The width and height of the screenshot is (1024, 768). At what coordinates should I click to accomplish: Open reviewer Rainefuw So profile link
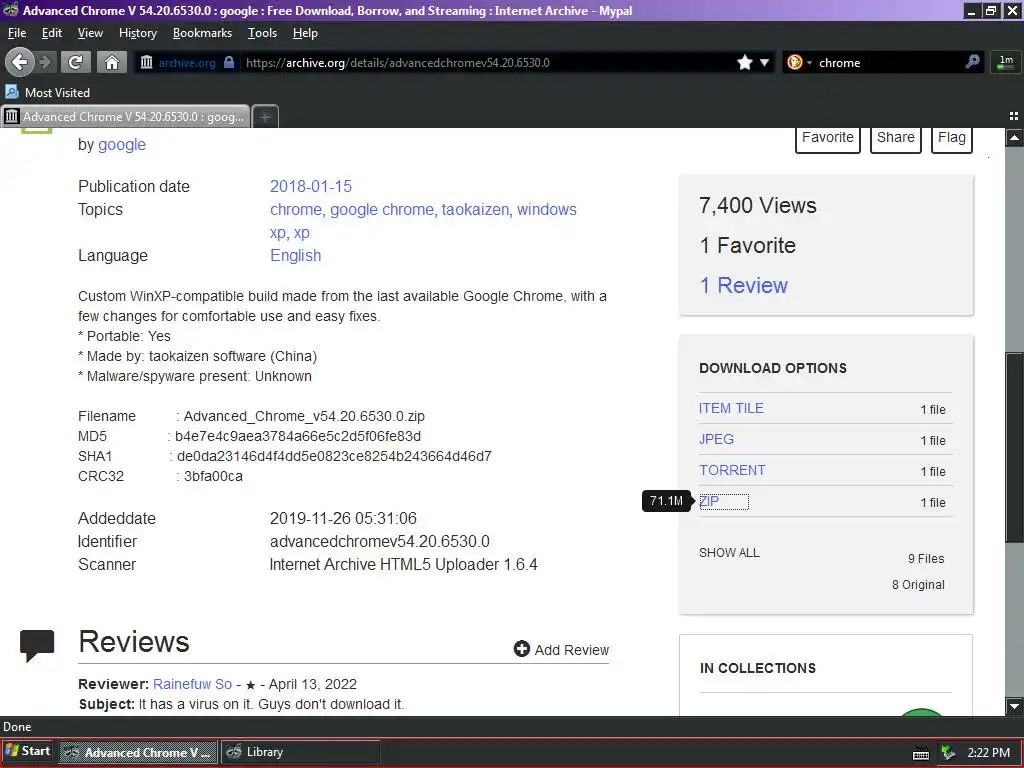[x=193, y=684]
